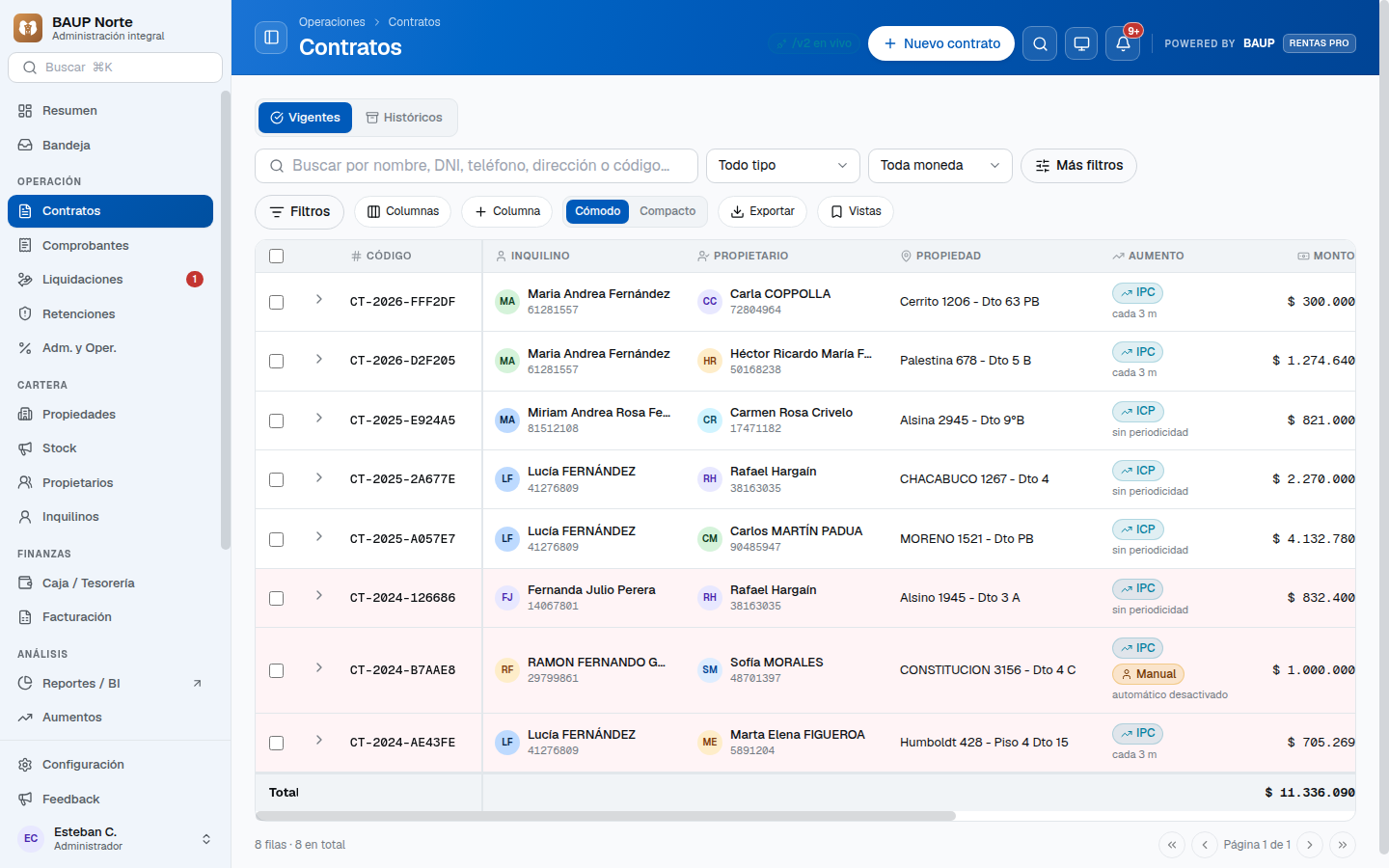Click the Nuevo contrato button

tap(941, 43)
